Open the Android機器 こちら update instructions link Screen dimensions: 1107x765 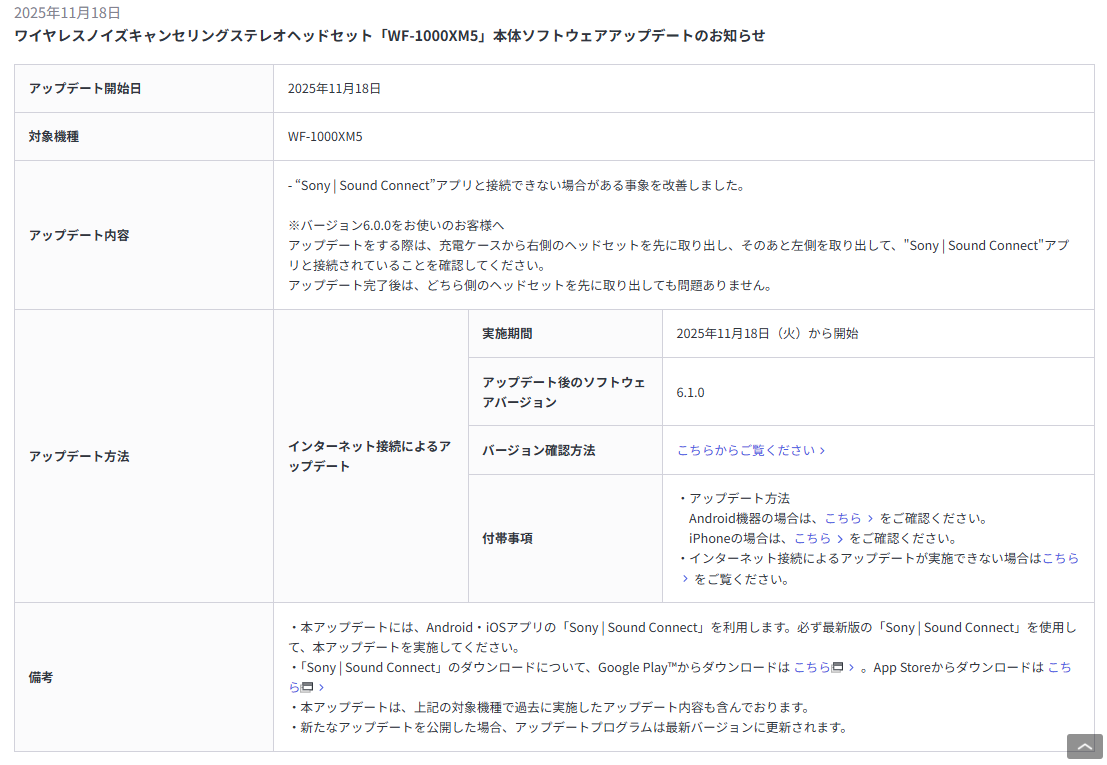coord(843,519)
